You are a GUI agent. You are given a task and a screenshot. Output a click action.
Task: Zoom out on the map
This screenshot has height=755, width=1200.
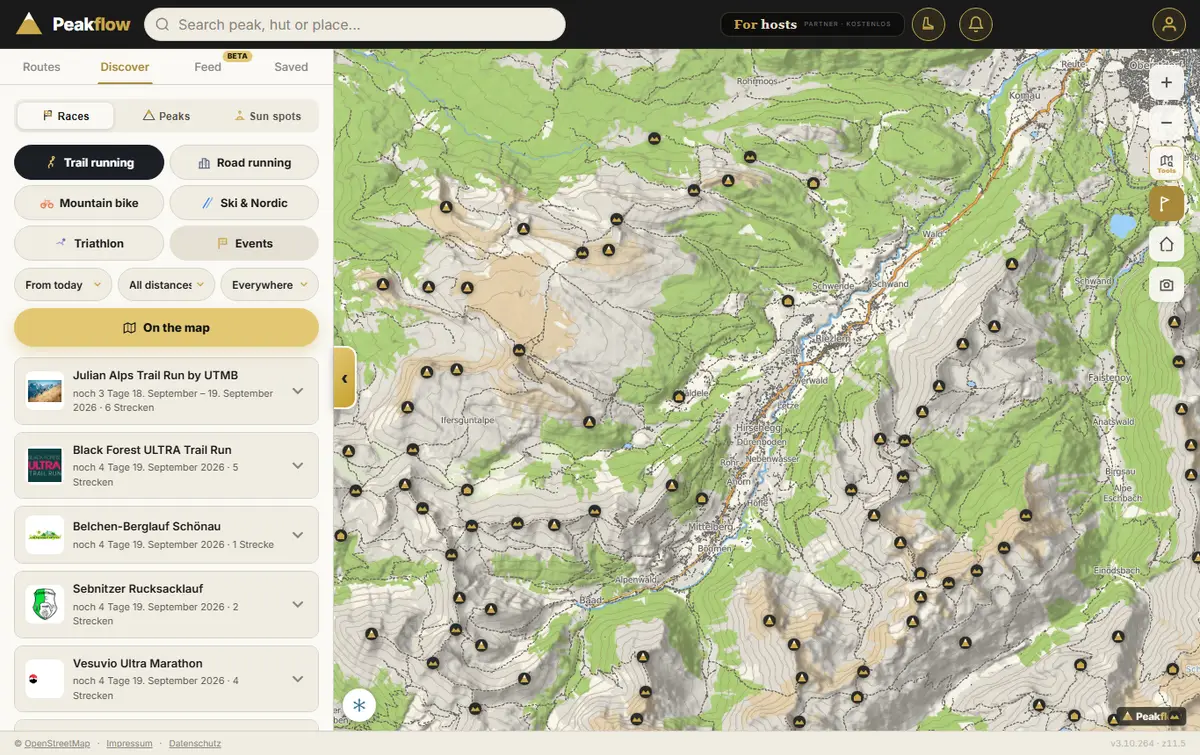point(1166,122)
